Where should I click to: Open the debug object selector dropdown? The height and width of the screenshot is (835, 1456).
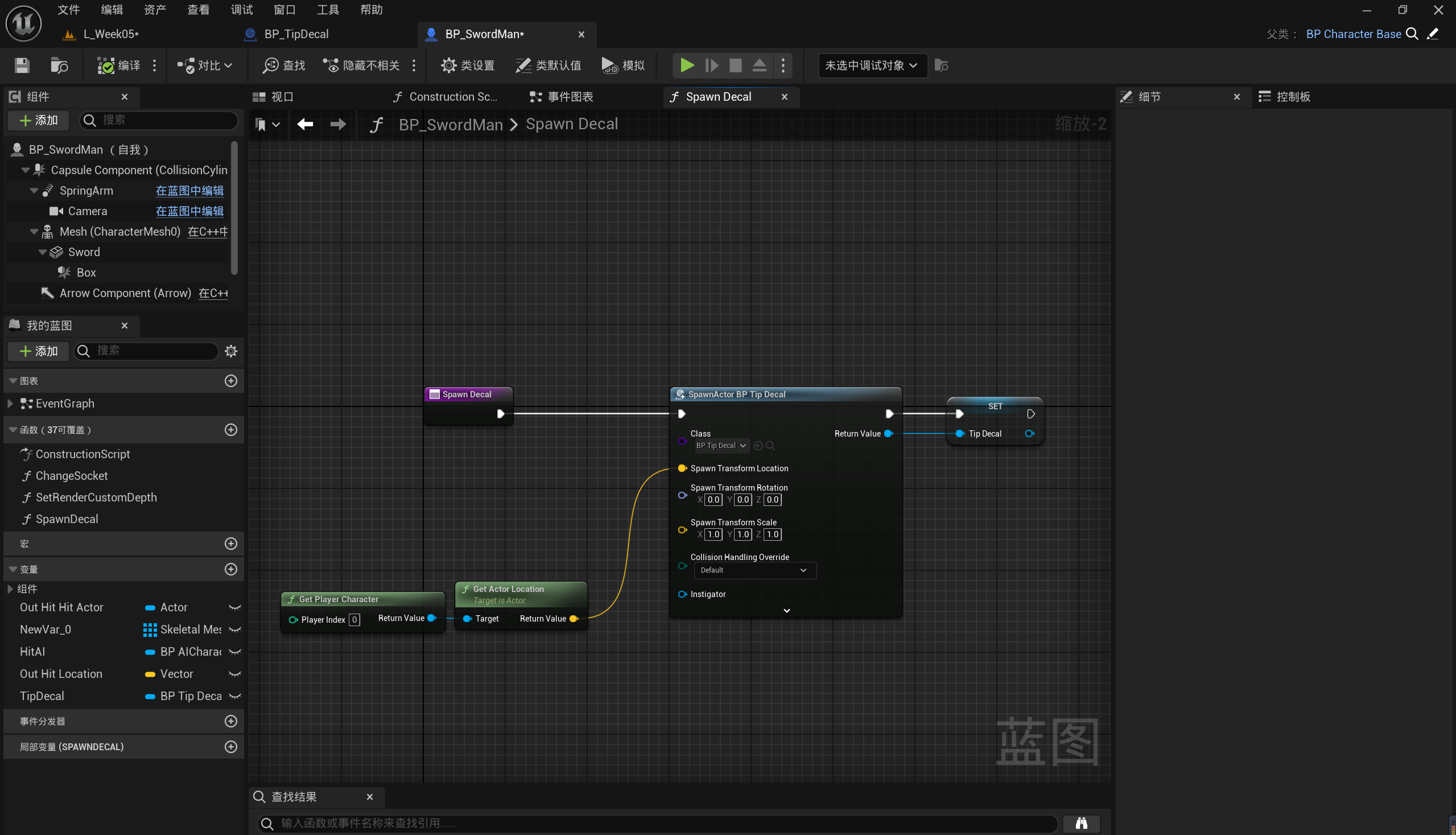coord(871,65)
